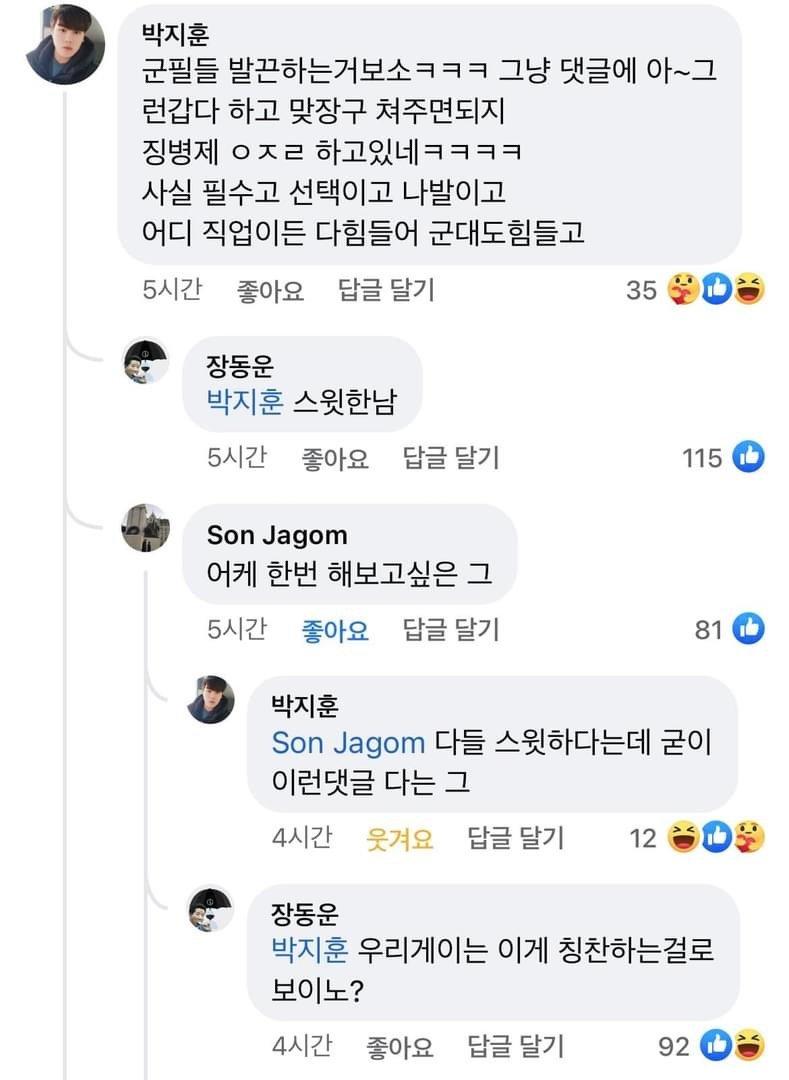Viewport: 789px width, 1080px height.
Task: Toggle 좋아요 on the 스윗한남 reply
Action: tap(335, 459)
